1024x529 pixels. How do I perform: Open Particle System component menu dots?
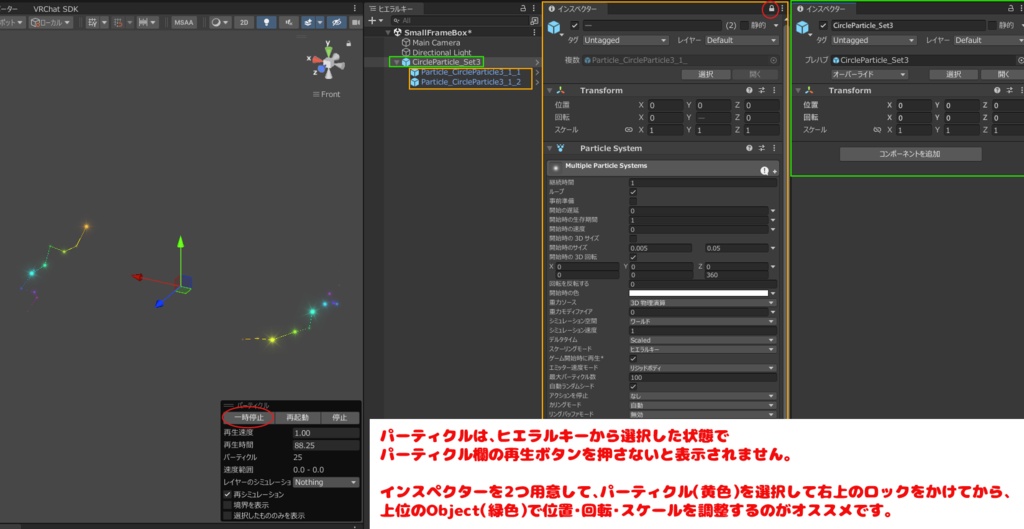pos(775,148)
